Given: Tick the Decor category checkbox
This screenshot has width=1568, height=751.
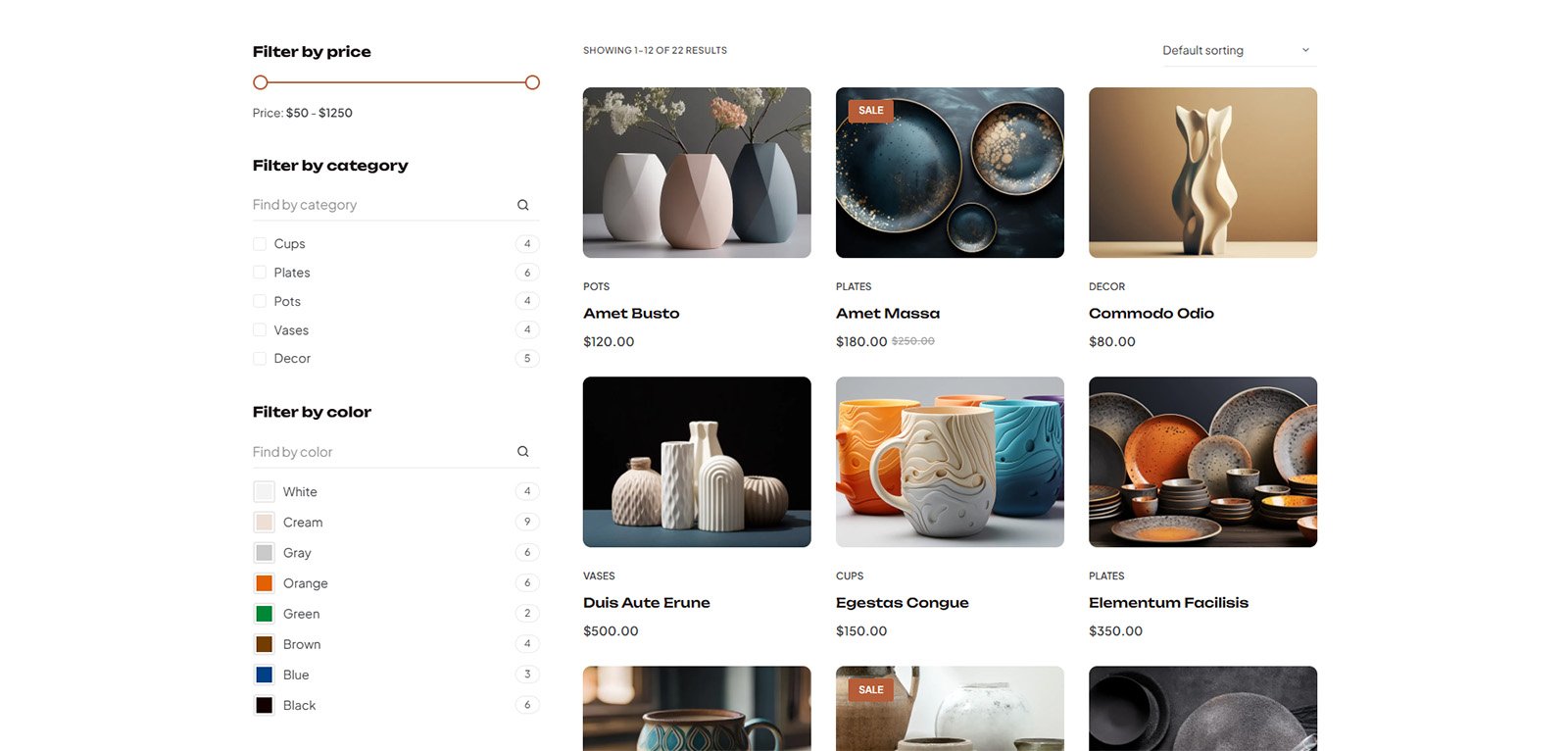Looking at the screenshot, I should (260, 359).
